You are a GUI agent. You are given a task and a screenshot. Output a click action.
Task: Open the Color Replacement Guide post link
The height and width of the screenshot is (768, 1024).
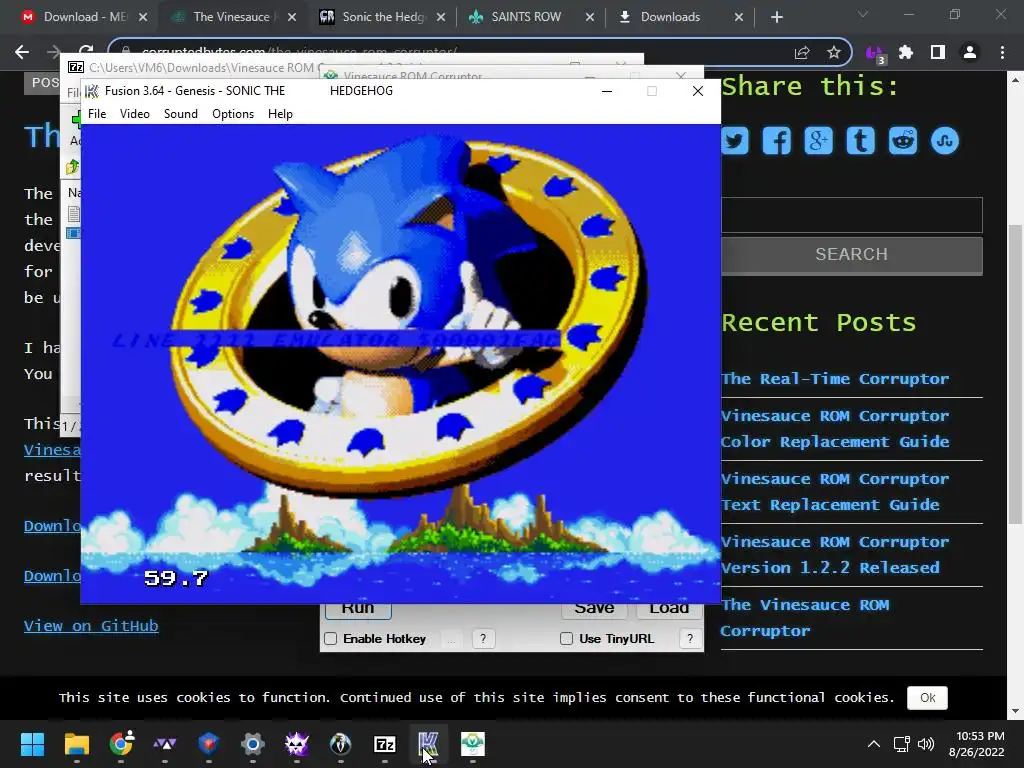pyautogui.click(x=835, y=429)
